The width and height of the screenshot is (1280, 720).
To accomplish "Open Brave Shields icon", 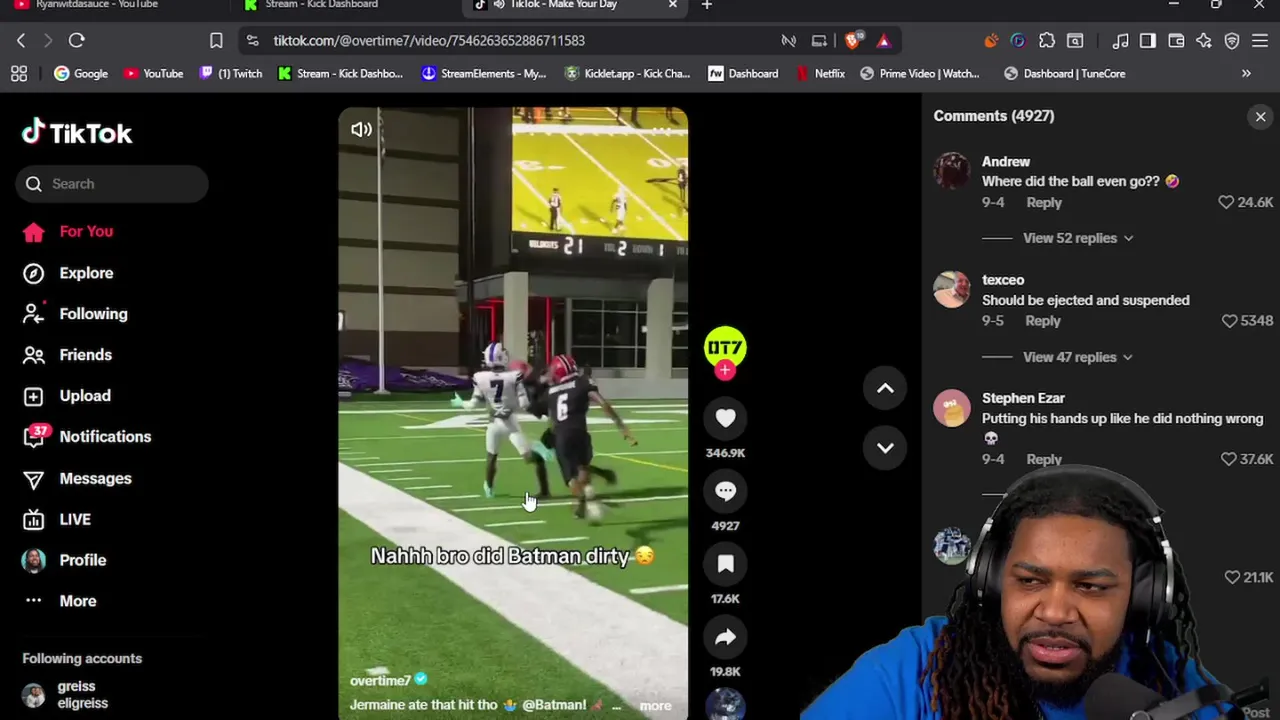I will [x=853, y=40].
